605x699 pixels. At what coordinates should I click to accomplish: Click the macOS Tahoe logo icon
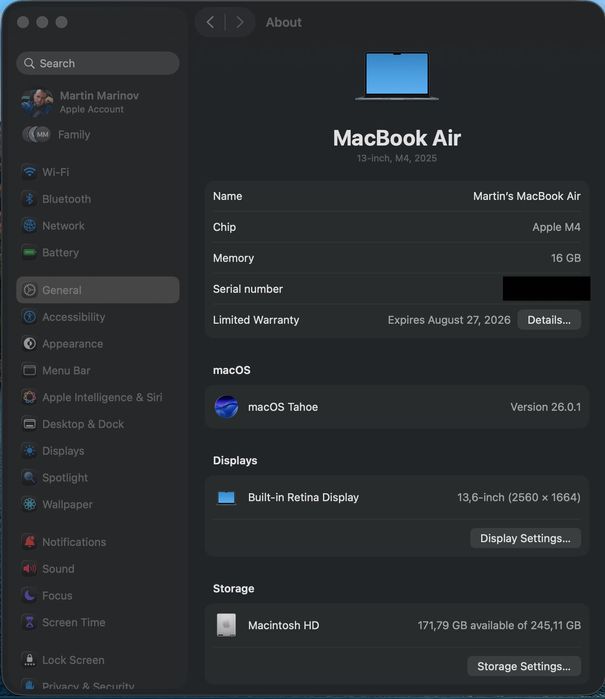(226, 407)
